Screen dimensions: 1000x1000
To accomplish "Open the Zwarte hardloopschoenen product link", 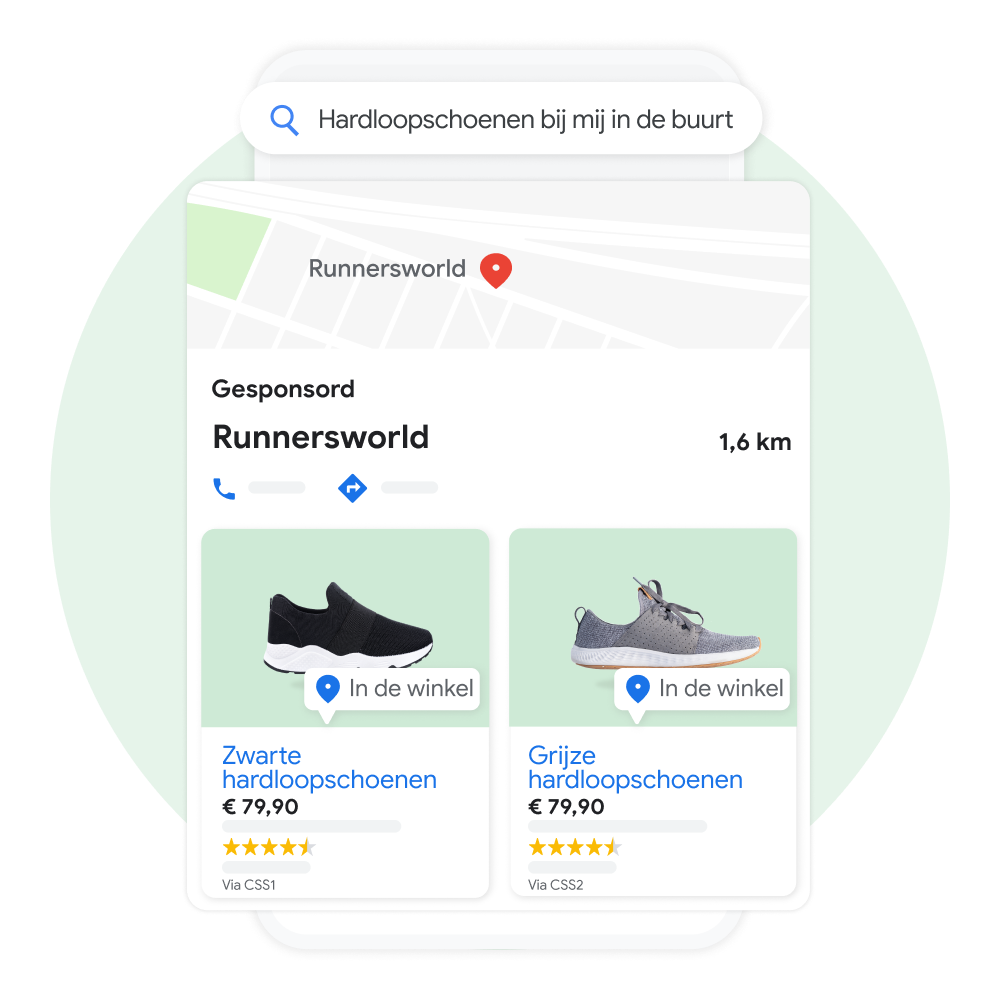I will coord(329,767).
